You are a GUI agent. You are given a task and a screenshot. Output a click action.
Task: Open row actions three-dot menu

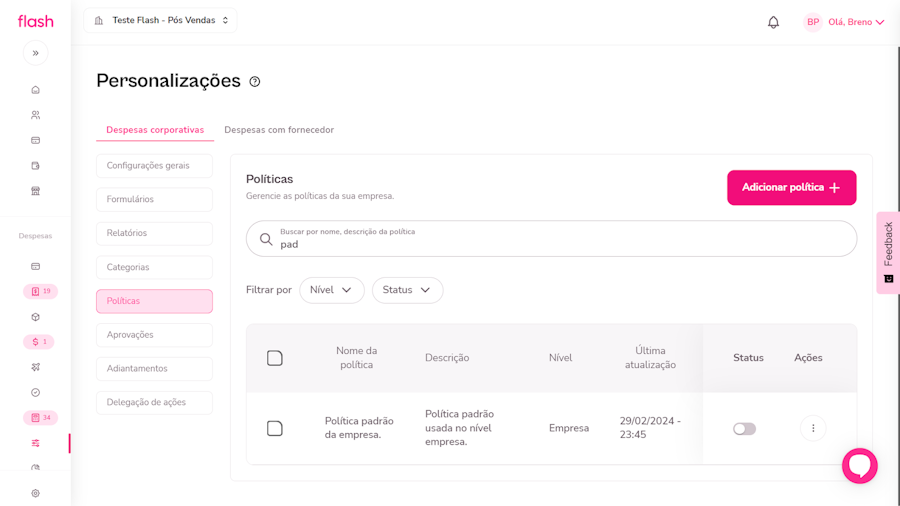pos(813,428)
